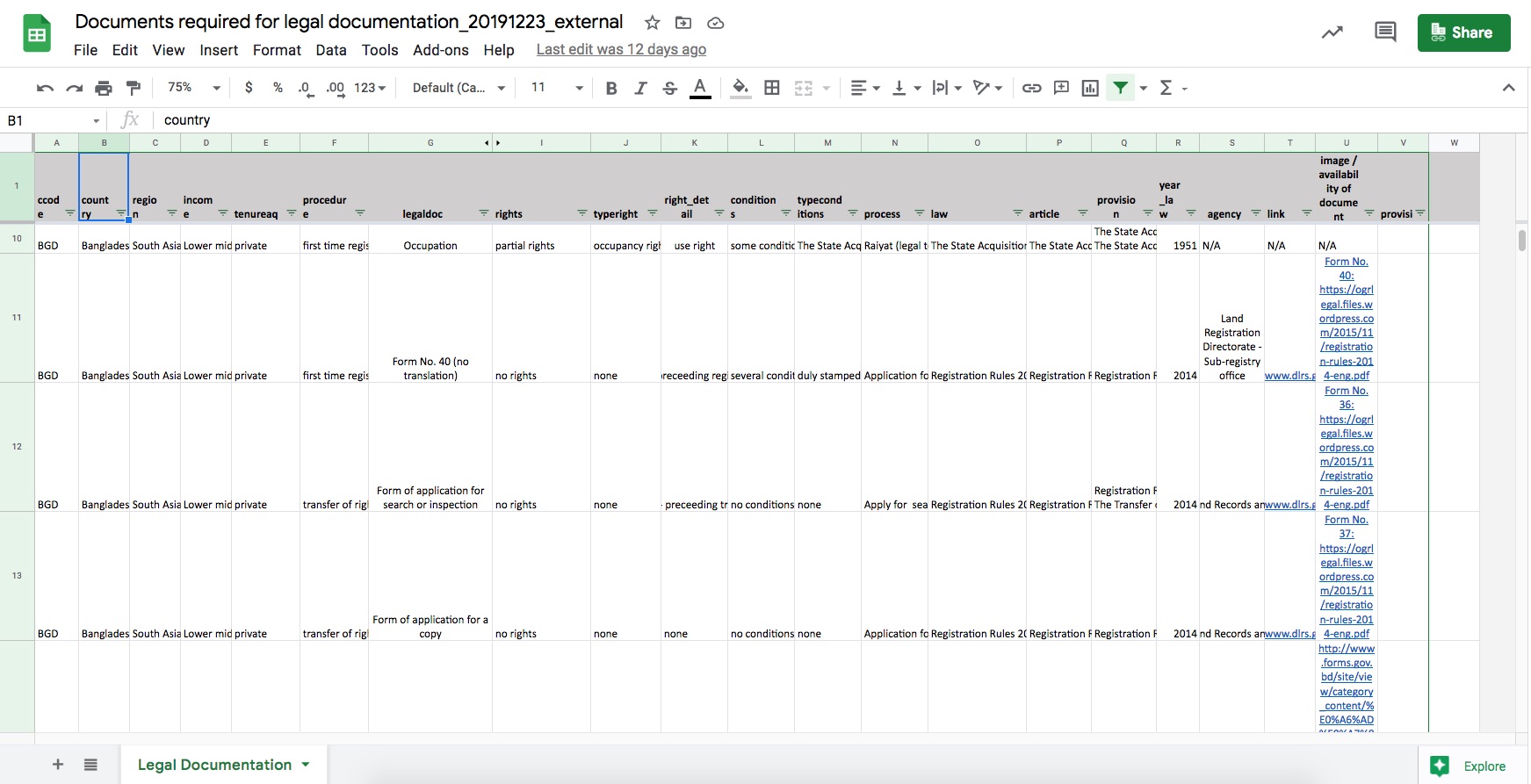Viewport: 1531px width, 784px height.
Task: Open the filter menu for country column
Action: 120,213
